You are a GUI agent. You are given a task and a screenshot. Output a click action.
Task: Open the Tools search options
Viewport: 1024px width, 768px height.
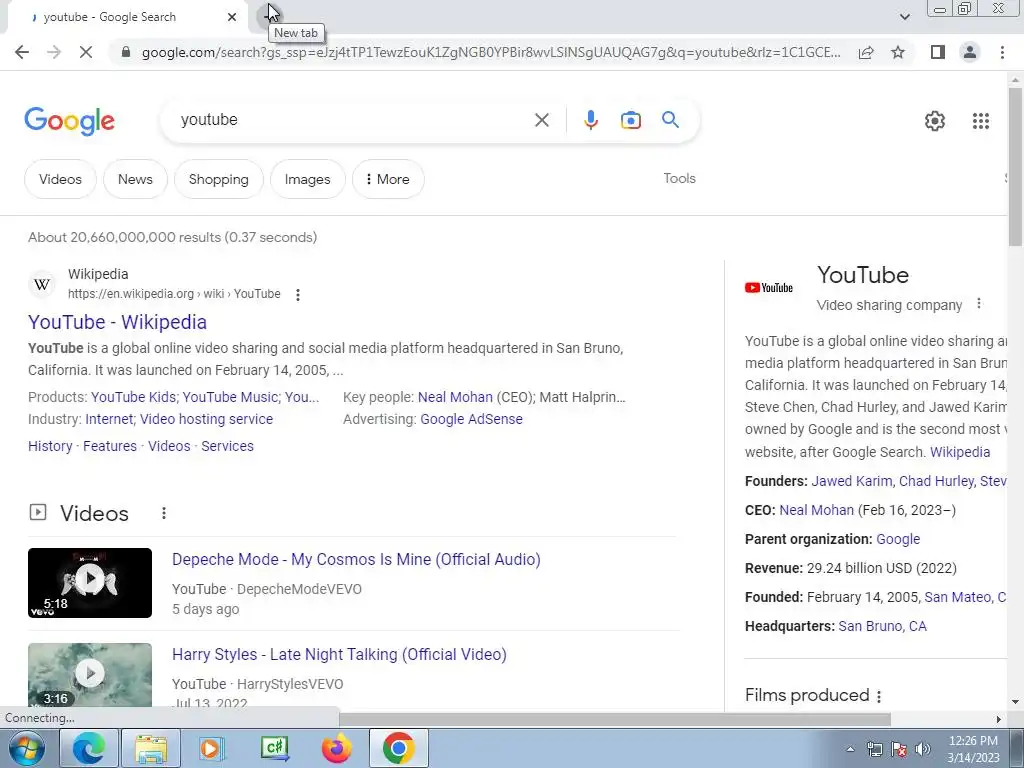click(679, 178)
